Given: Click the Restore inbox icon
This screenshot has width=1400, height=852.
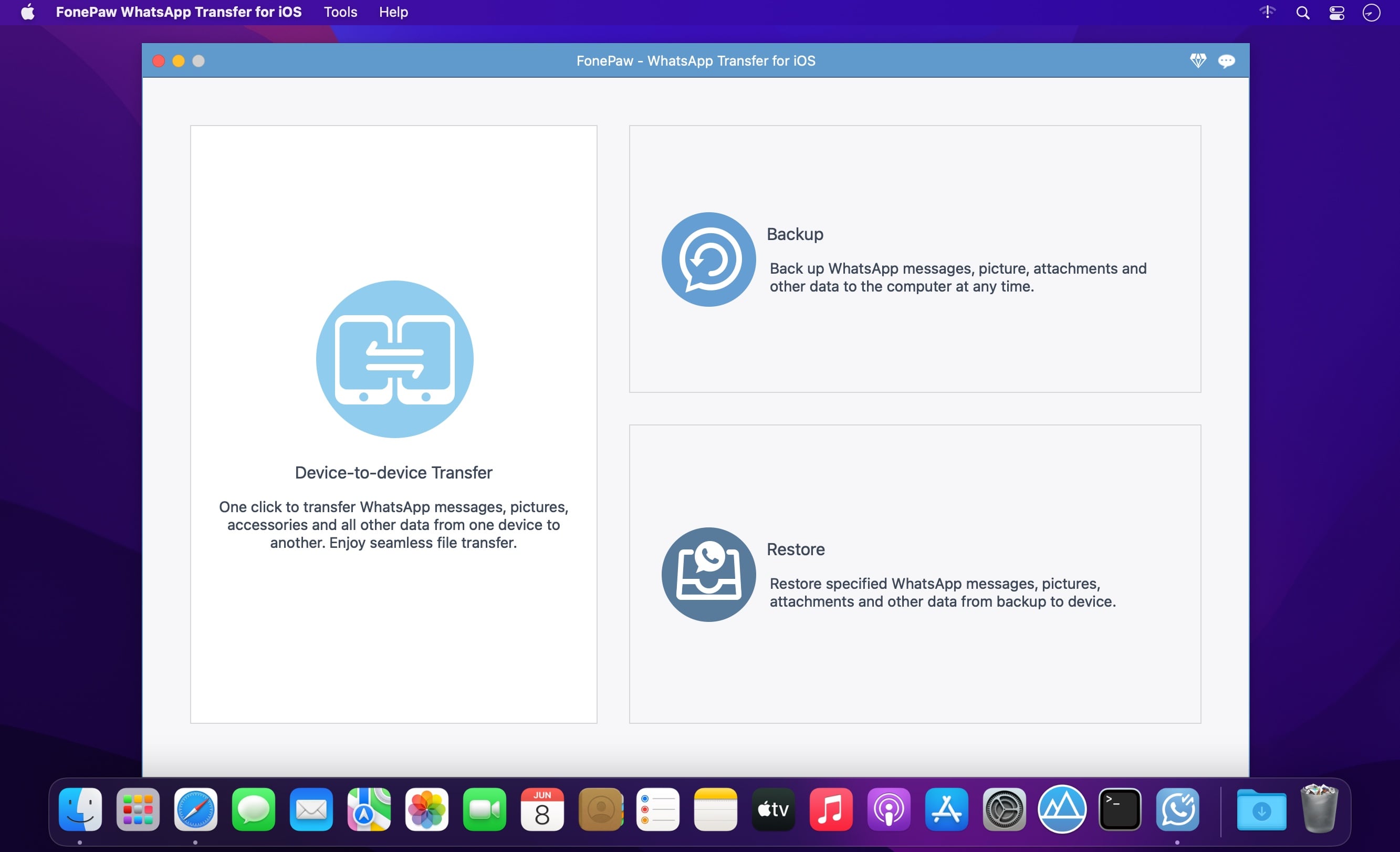Looking at the screenshot, I should 708,575.
